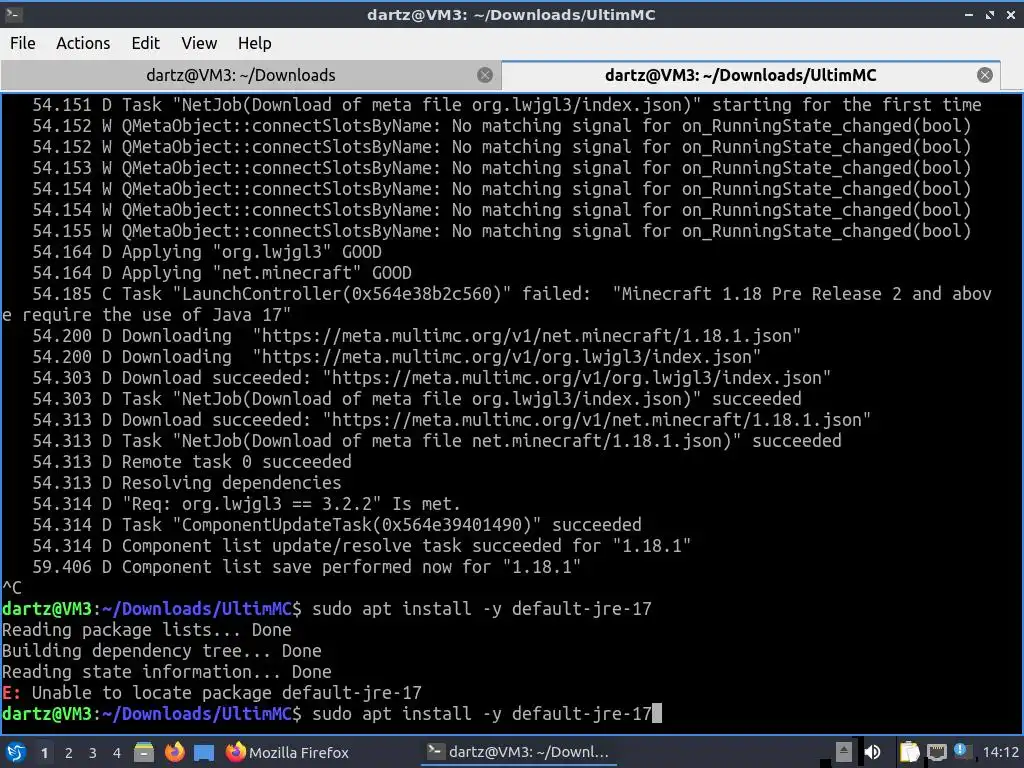1024x768 pixels.
Task: Launch Firefox from the quick launch icon
Action: point(174,752)
